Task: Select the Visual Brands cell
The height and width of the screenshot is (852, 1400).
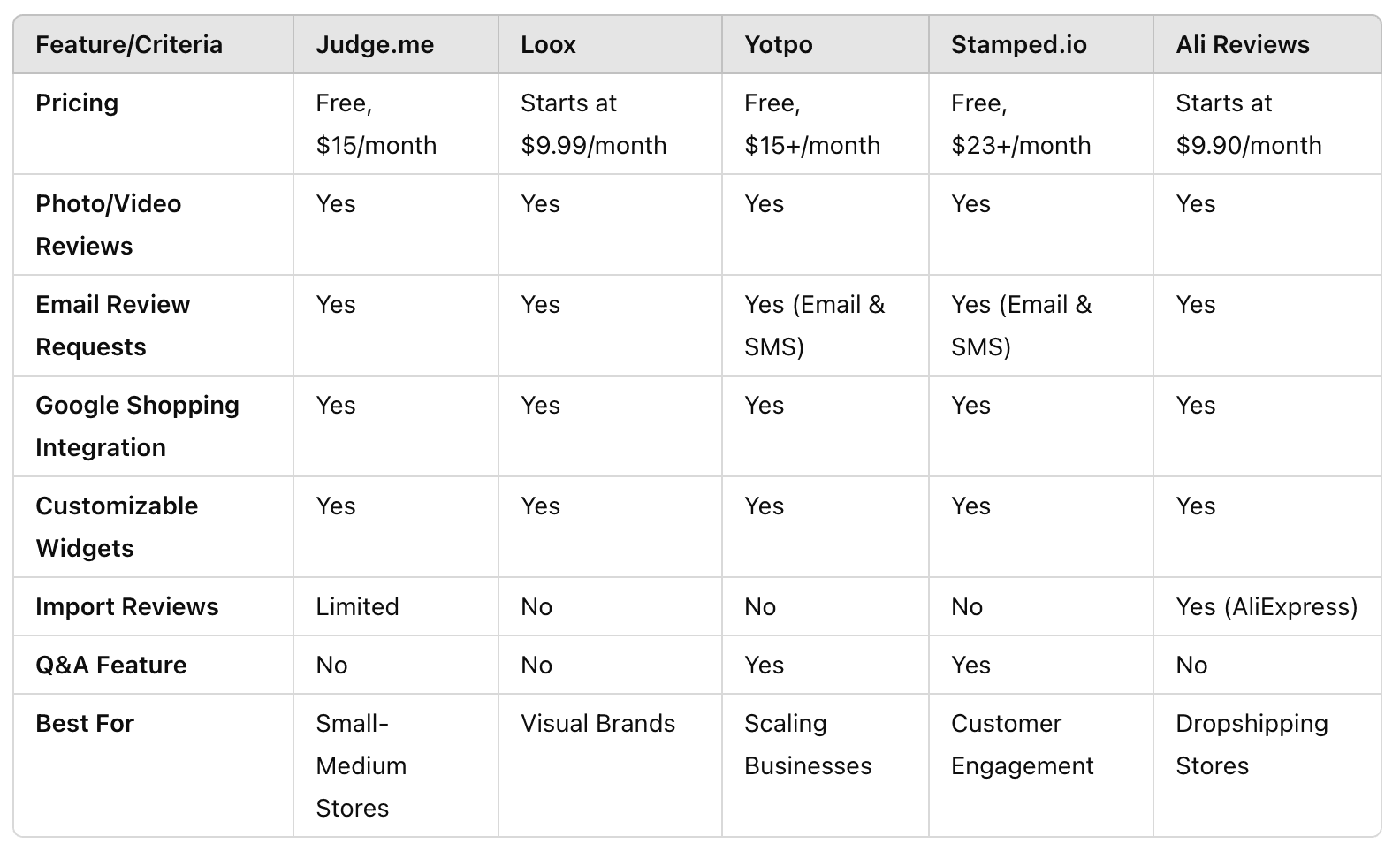Action: coord(597,724)
